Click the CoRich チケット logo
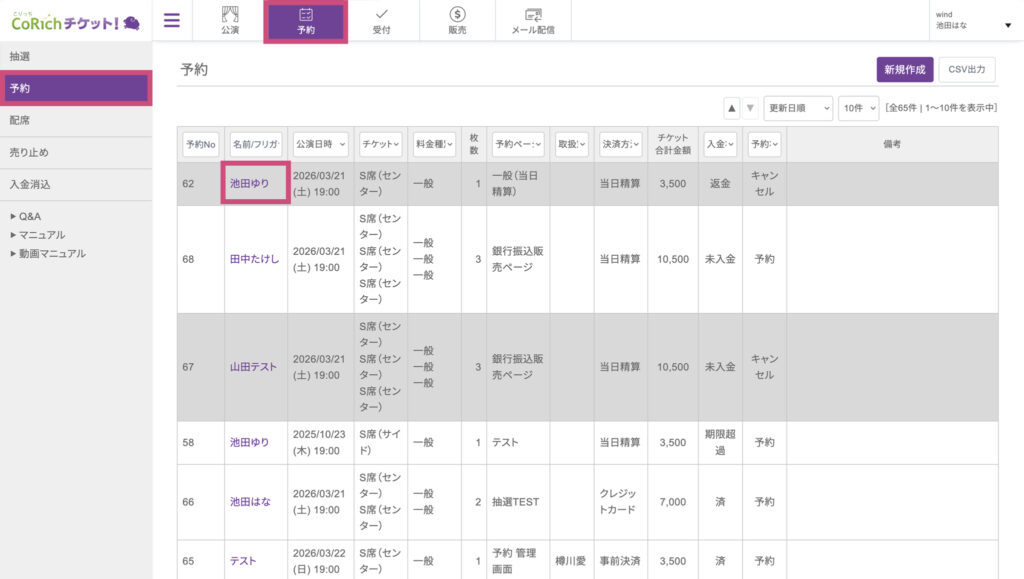 (75, 21)
